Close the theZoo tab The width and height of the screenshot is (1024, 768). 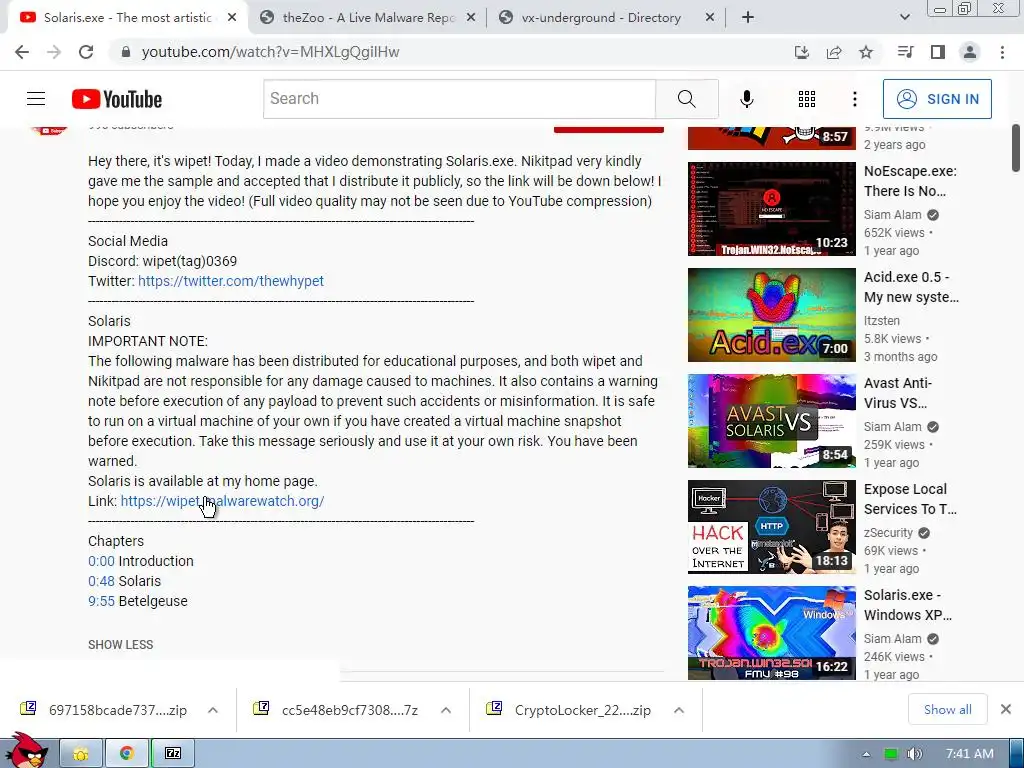pos(470,18)
